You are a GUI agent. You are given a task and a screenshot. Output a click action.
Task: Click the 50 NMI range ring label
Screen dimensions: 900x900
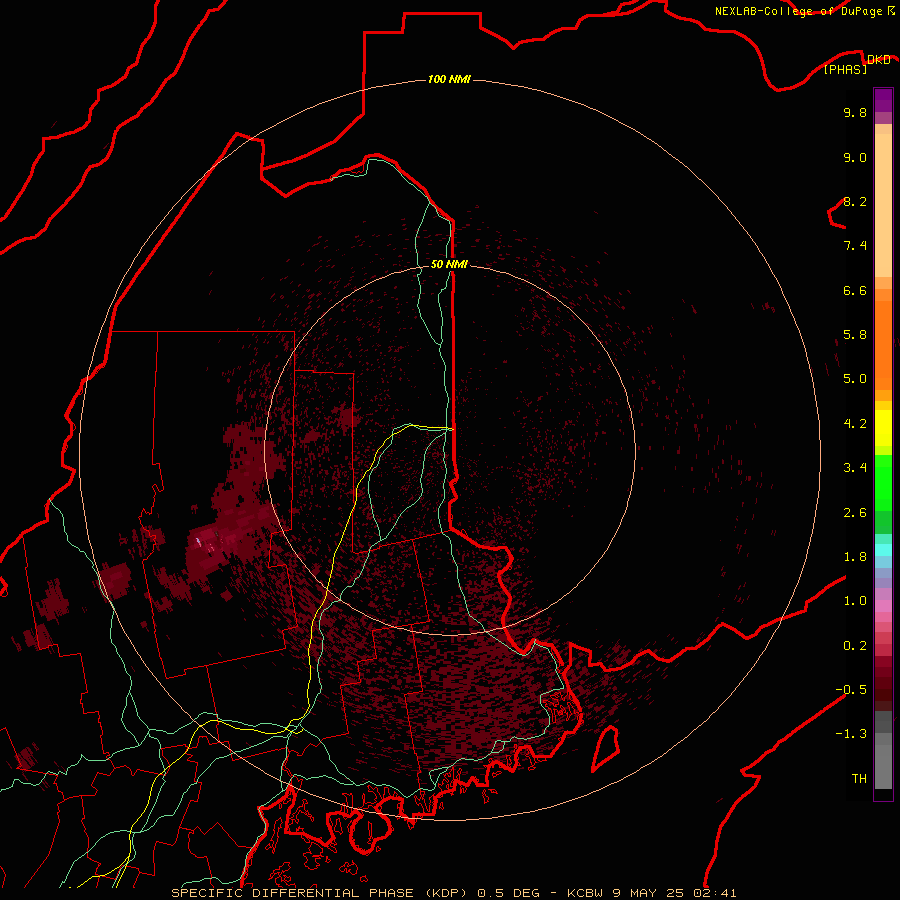point(449,264)
